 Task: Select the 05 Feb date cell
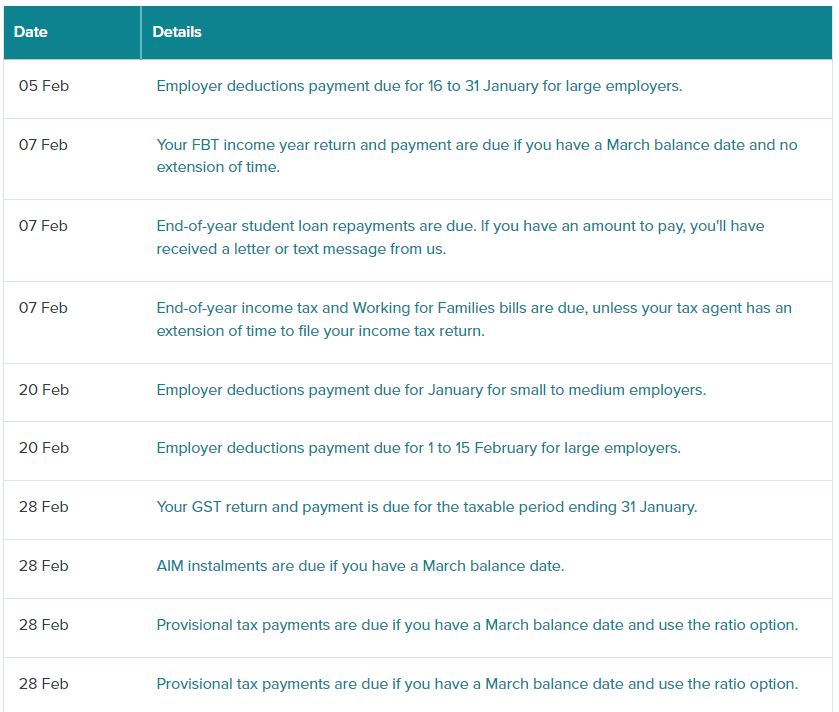tap(44, 86)
